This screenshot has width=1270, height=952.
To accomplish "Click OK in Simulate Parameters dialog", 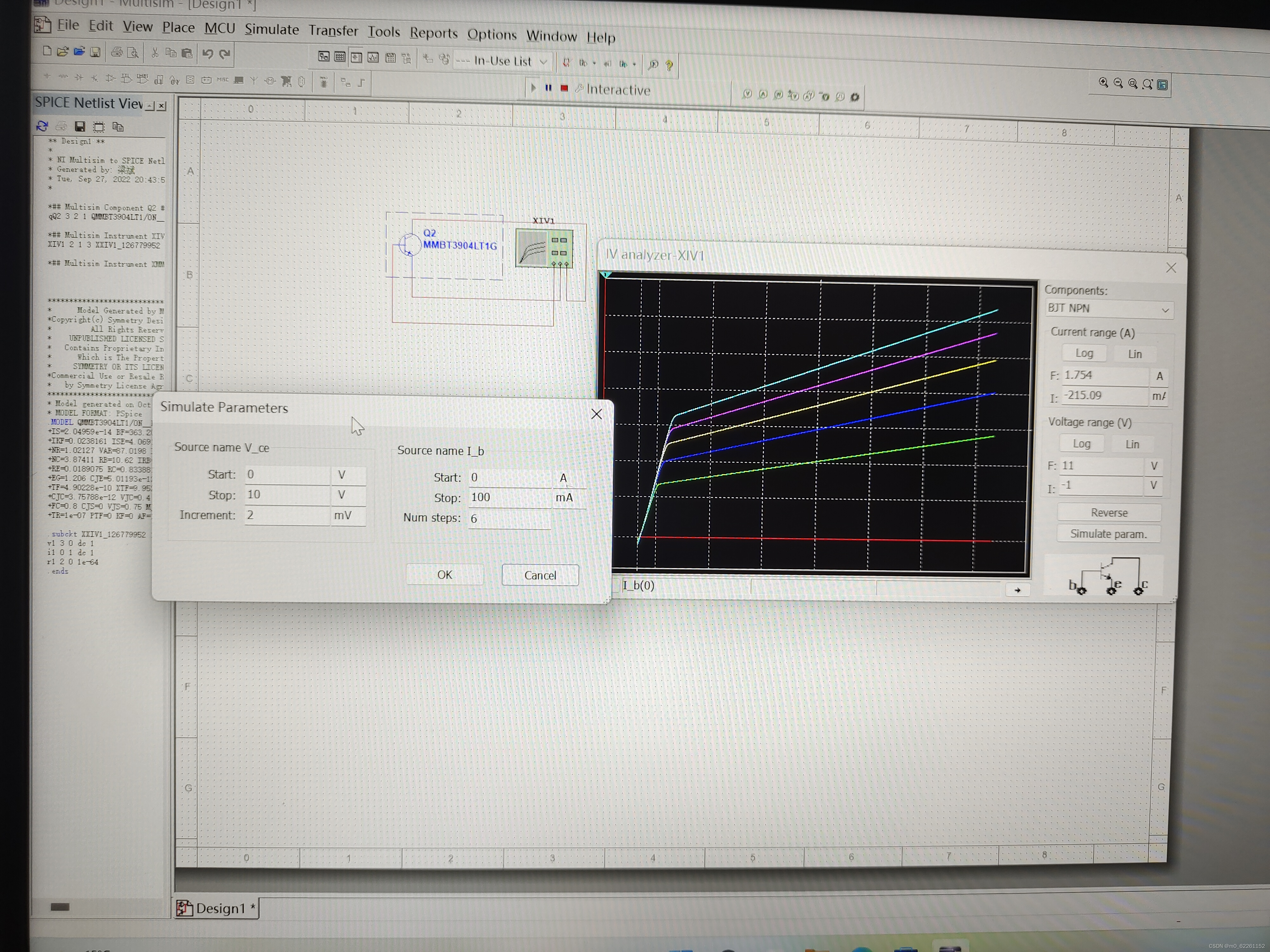I will (445, 574).
